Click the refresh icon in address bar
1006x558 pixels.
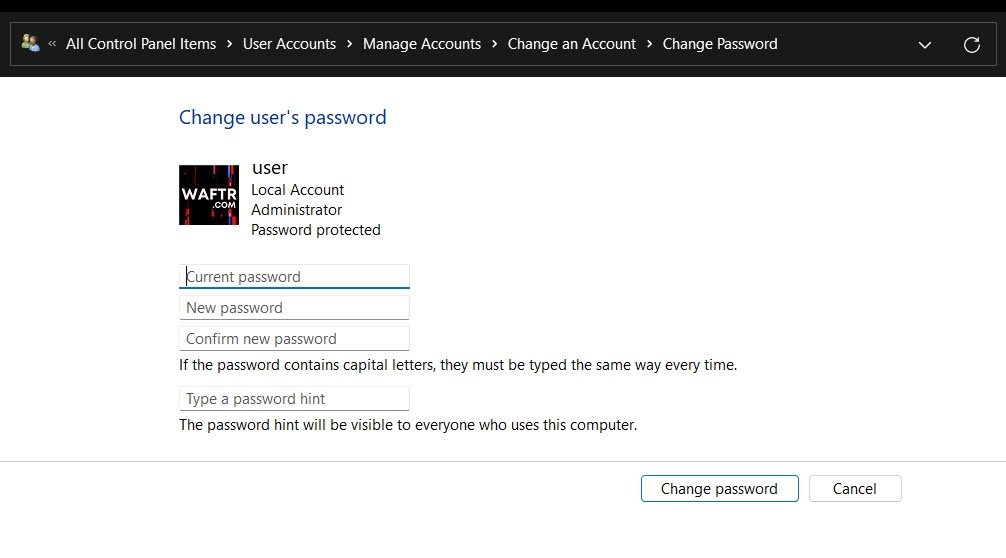(x=971, y=45)
